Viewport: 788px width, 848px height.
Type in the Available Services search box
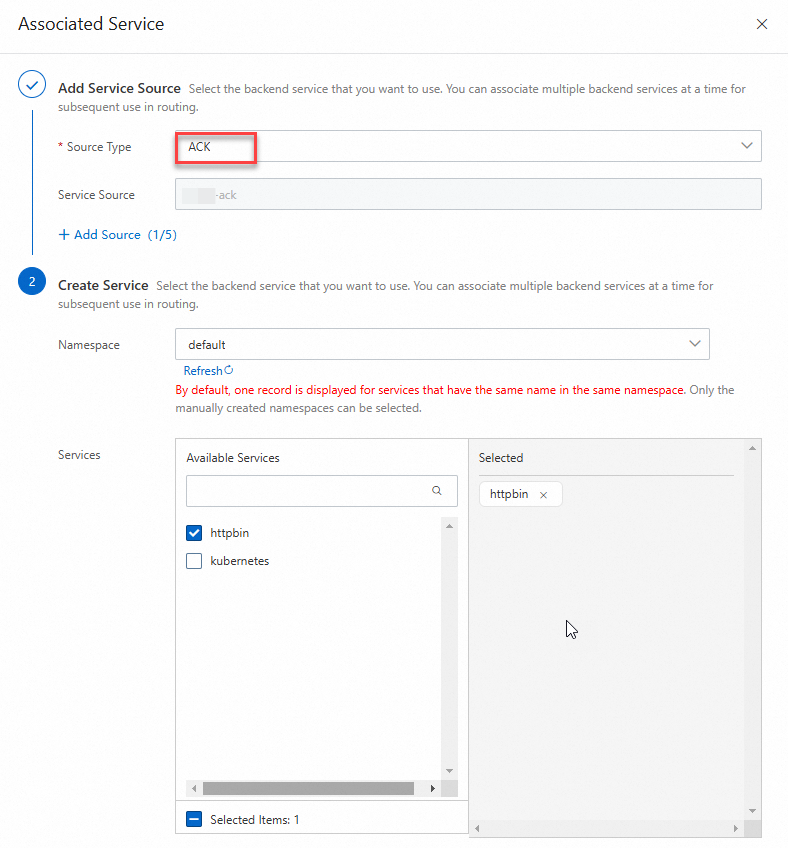tap(307, 491)
